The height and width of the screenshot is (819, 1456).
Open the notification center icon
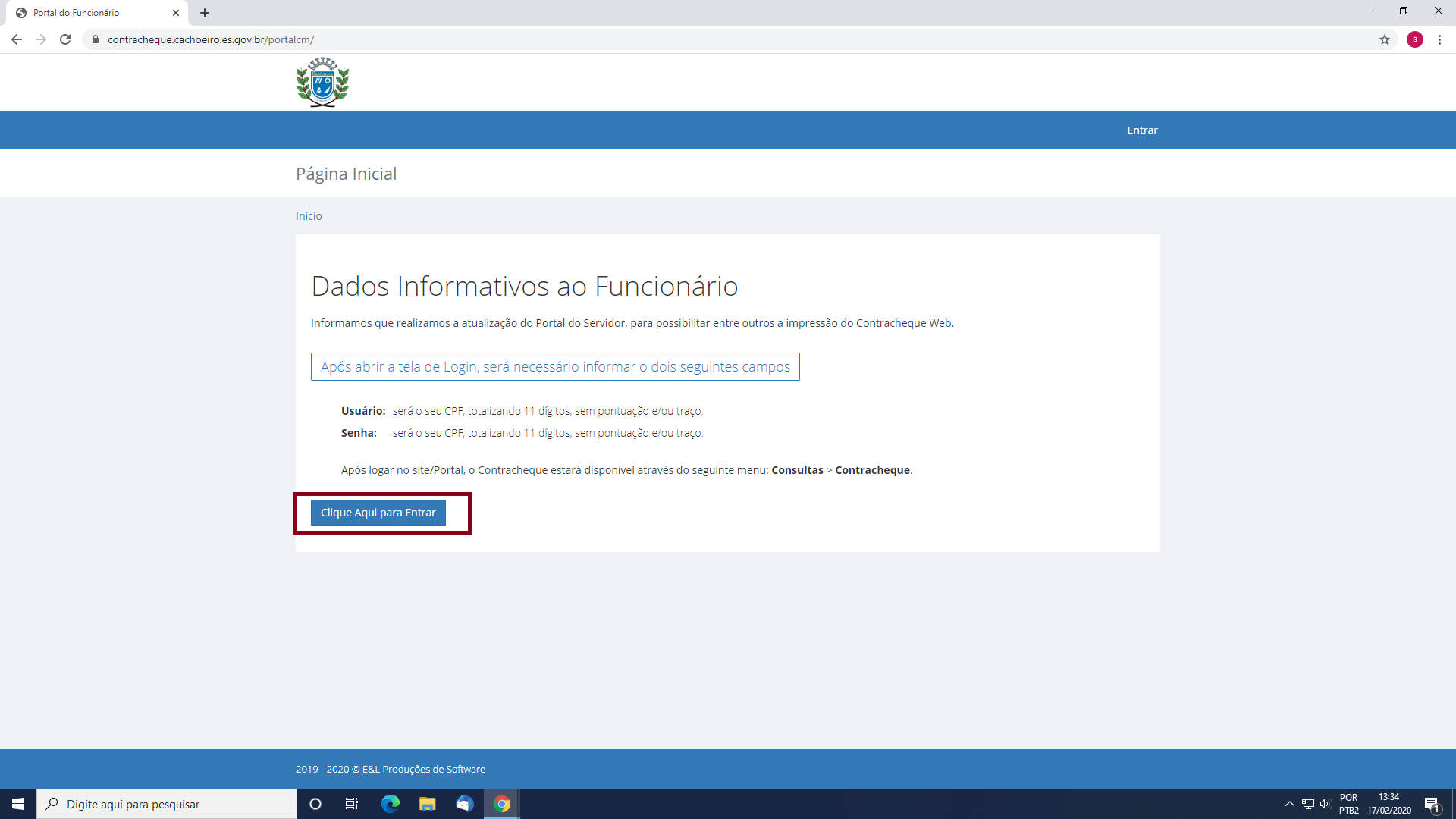click(x=1432, y=804)
